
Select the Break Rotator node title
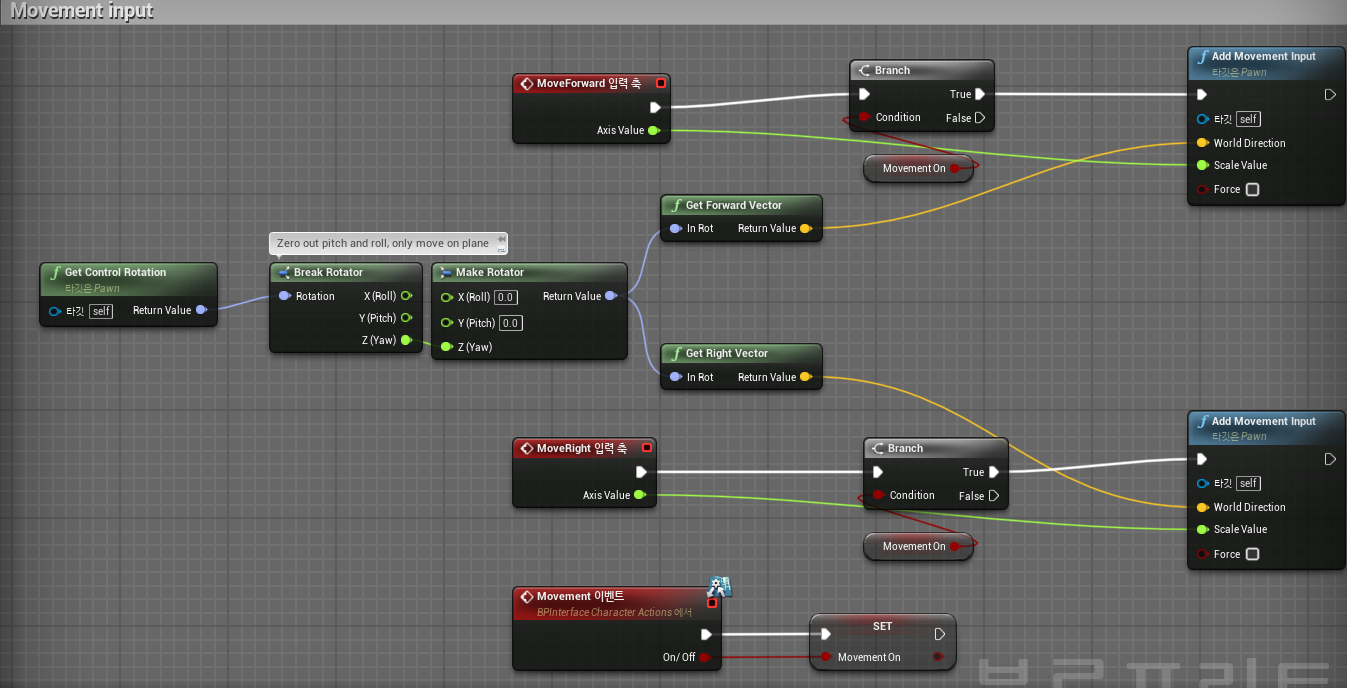(x=328, y=272)
